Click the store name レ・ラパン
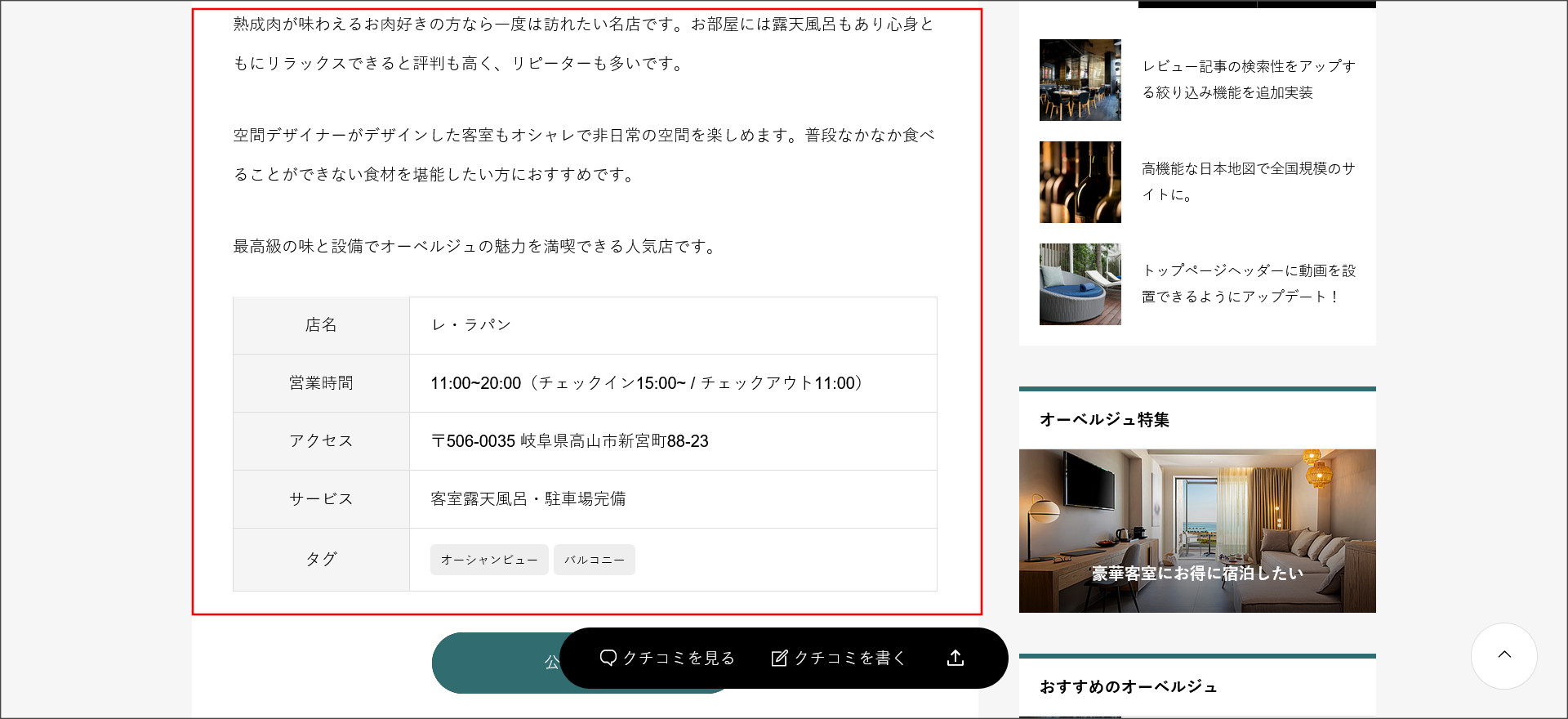 (x=471, y=325)
